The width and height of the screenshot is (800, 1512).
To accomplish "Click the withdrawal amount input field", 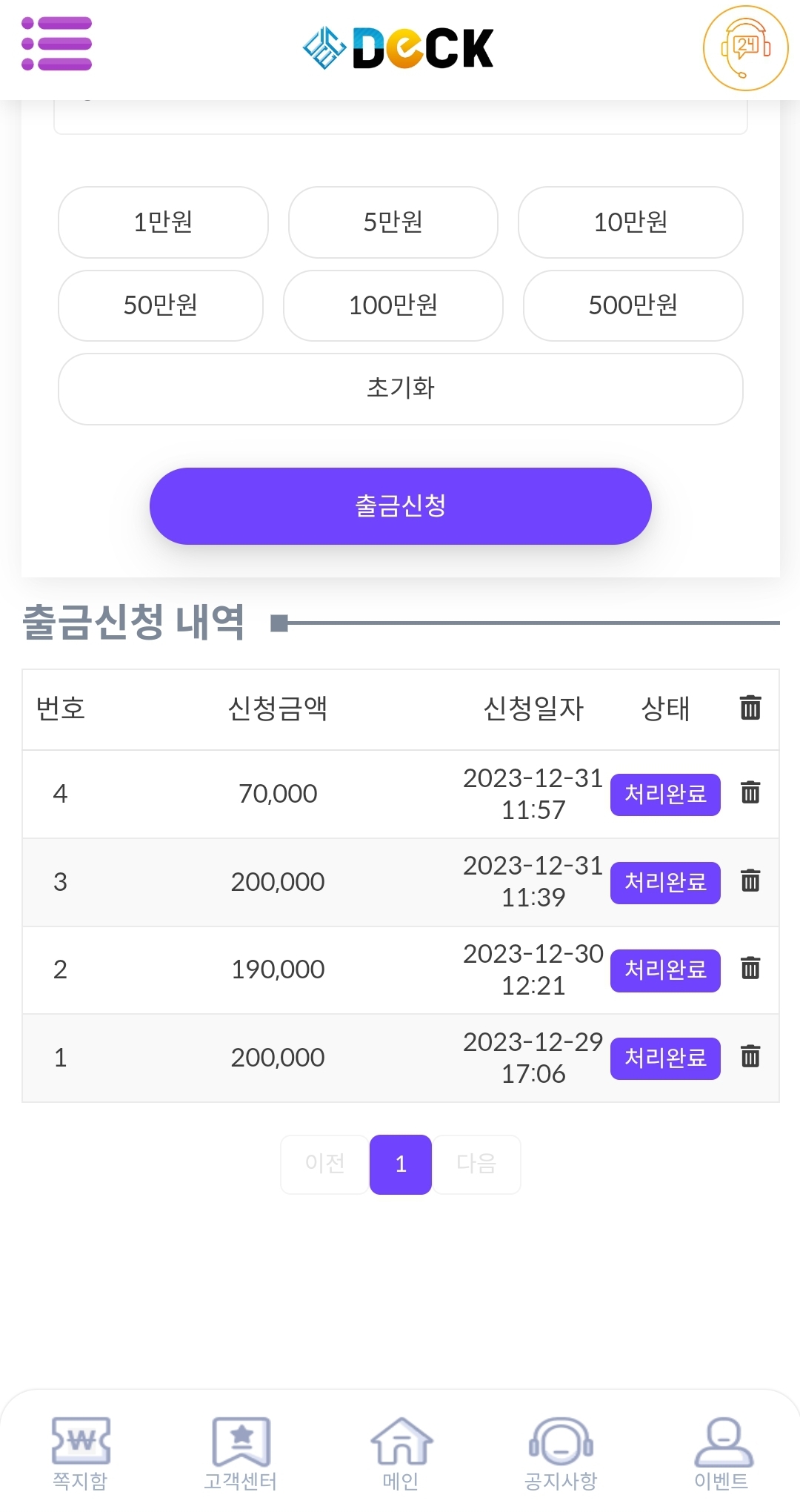I will pos(400,119).
